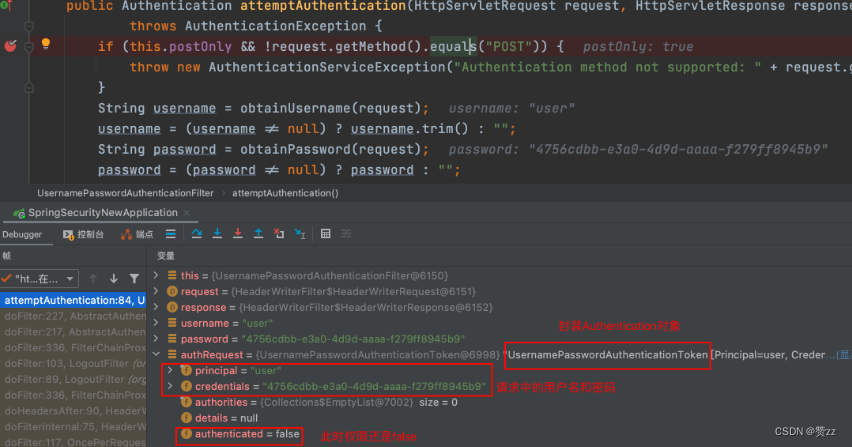
Task: Click attemptAuthentication() breadcrumb
Action: 285,193
